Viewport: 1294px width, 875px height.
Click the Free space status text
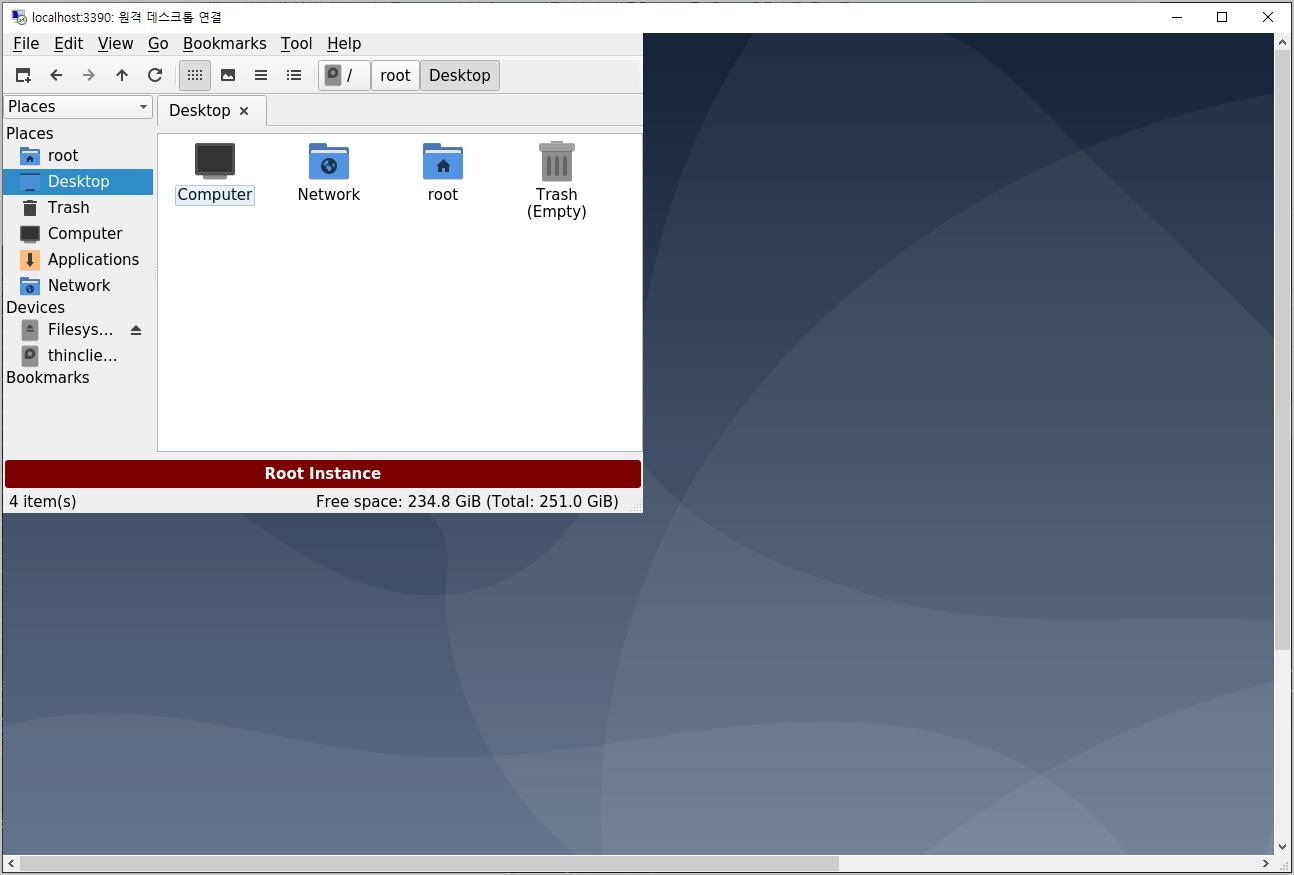point(467,501)
